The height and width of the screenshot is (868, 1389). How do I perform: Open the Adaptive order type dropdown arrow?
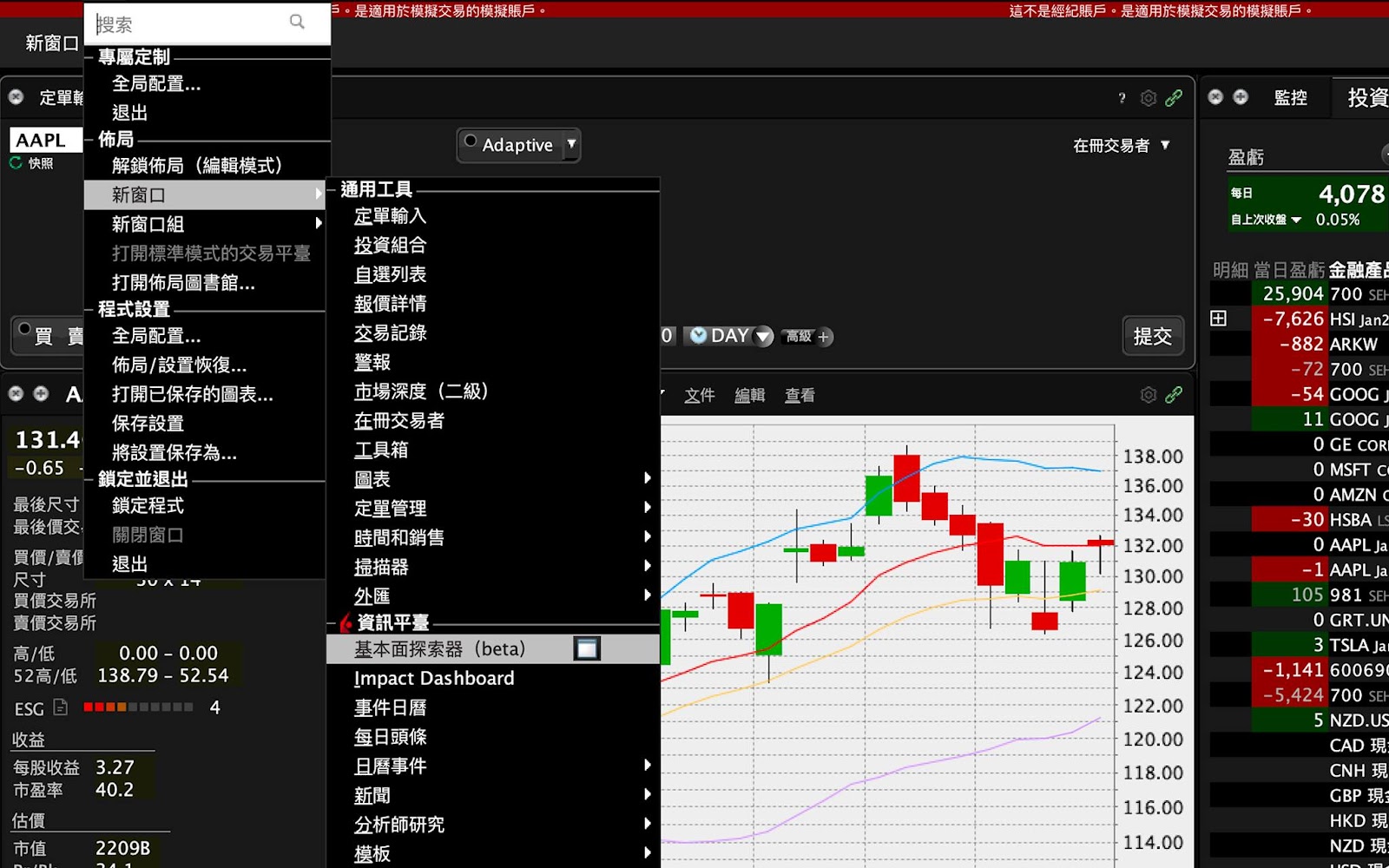pos(571,144)
